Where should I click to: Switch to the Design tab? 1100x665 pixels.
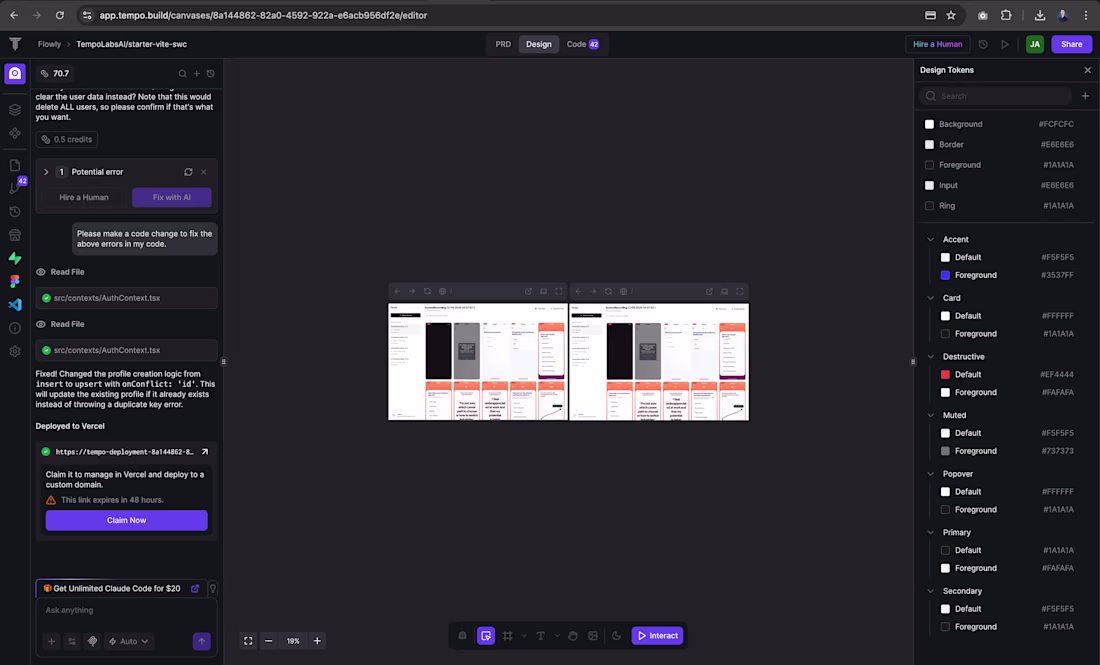(x=539, y=44)
